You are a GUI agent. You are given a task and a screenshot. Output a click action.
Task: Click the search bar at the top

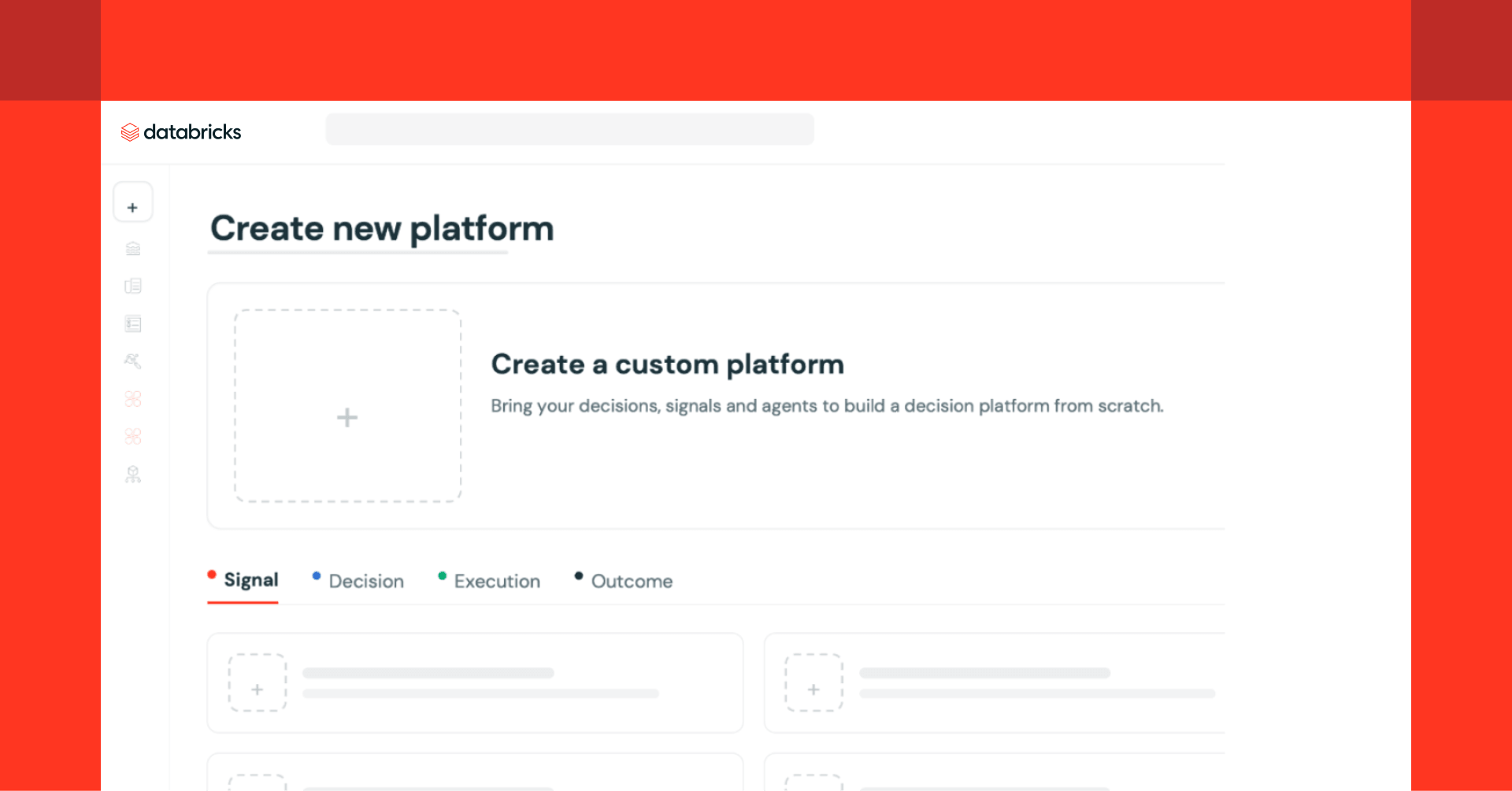click(x=569, y=129)
